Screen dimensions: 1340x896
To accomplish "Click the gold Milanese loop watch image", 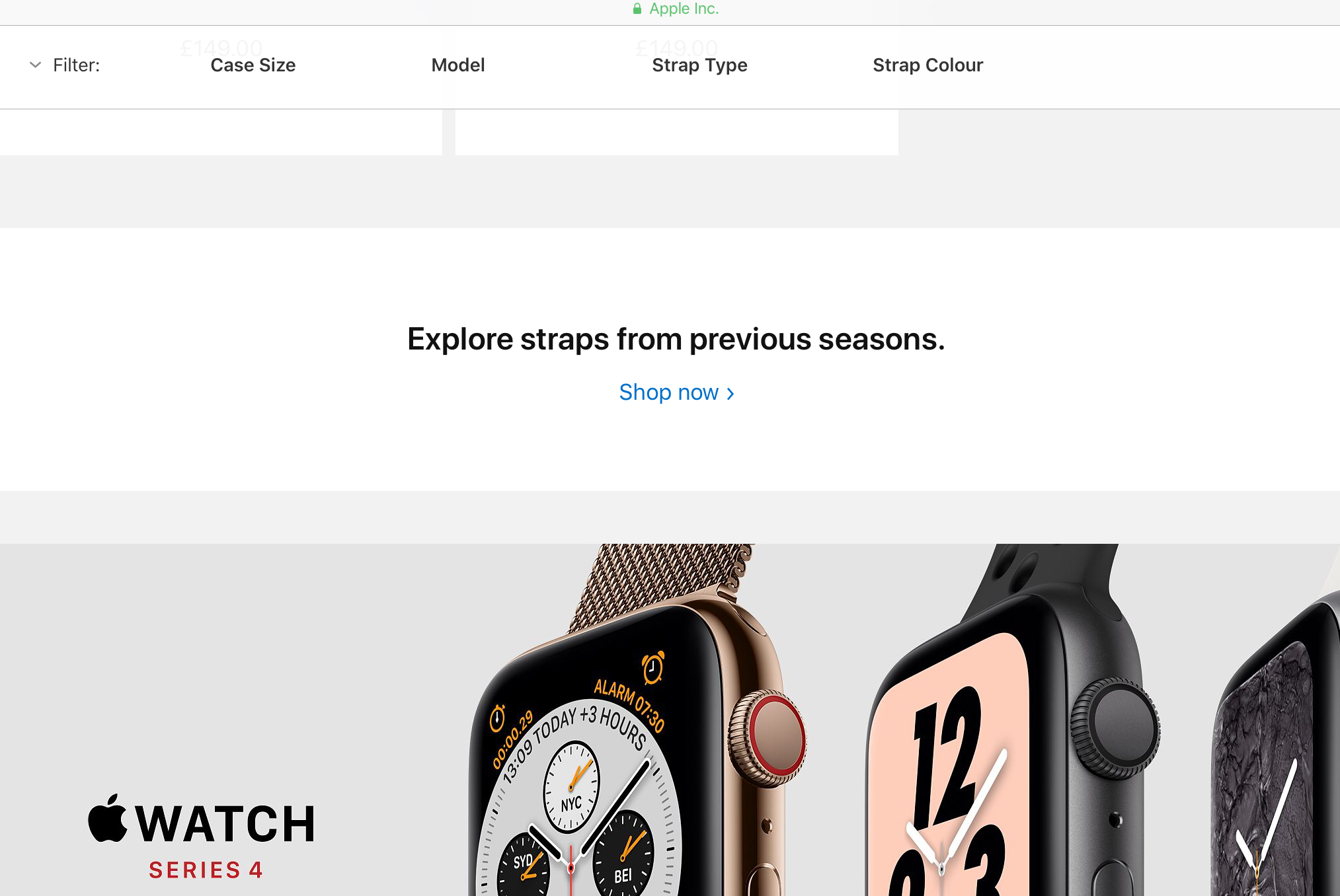I will tap(638, 720).
